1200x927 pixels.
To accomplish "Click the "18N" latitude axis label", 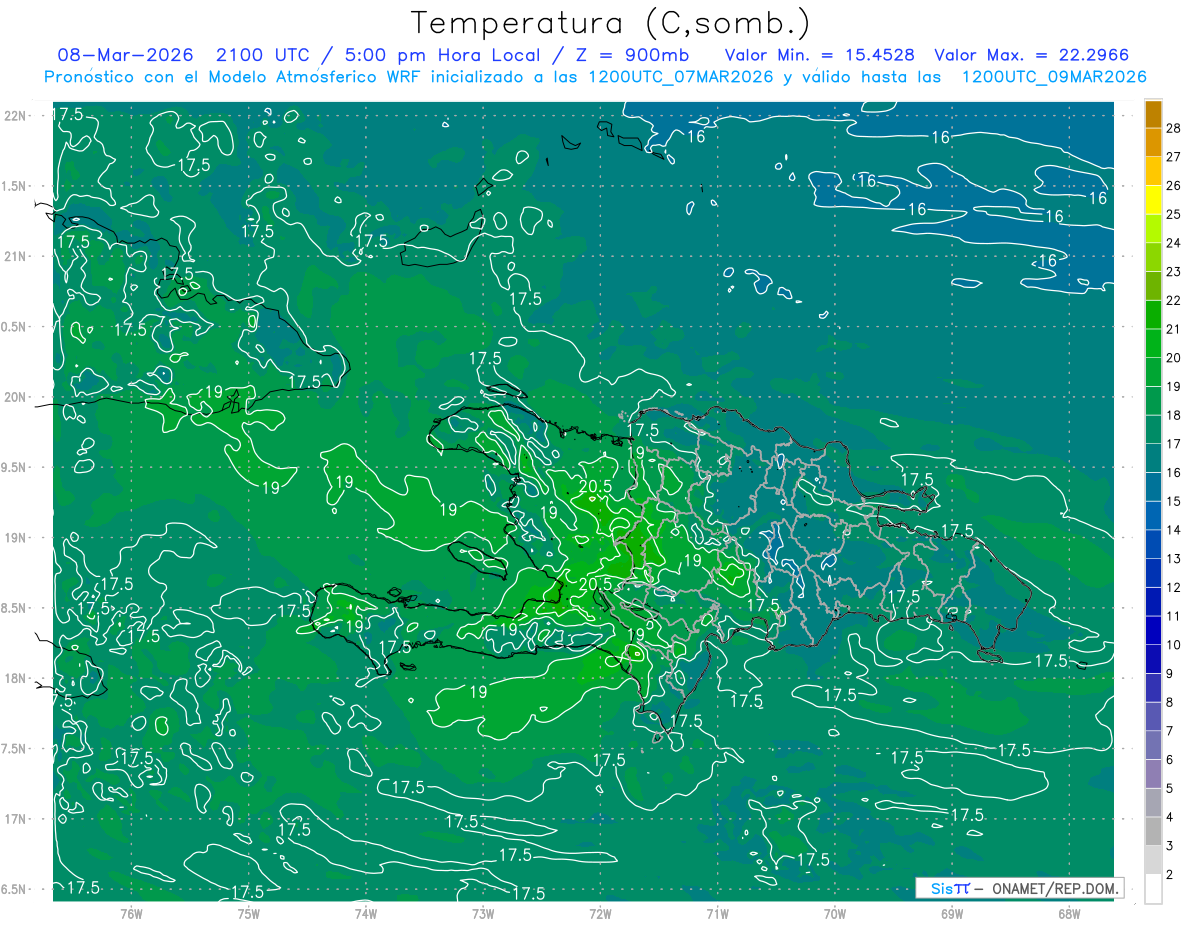I will (15, 679).
